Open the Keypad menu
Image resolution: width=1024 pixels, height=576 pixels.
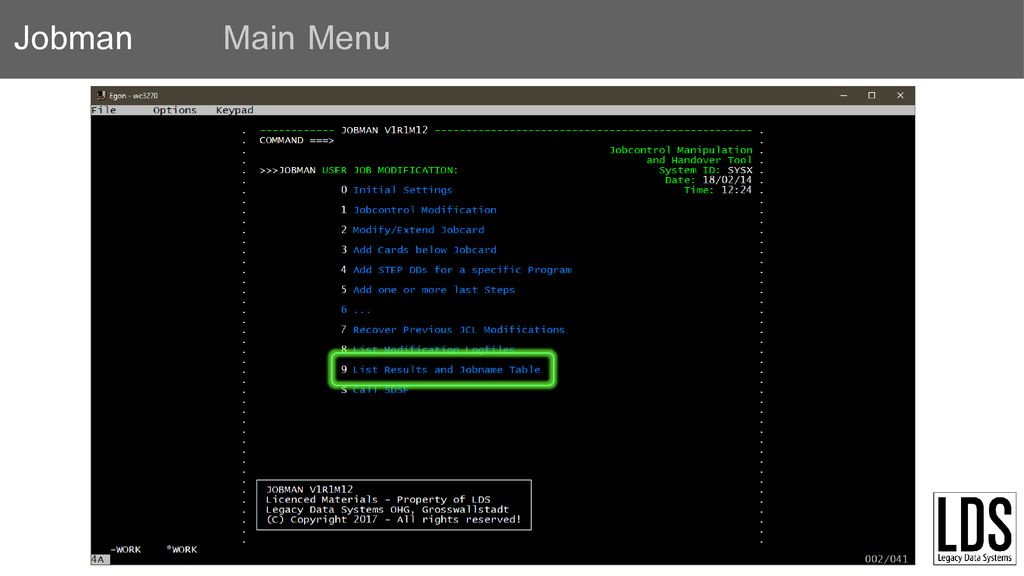(234, 110)
